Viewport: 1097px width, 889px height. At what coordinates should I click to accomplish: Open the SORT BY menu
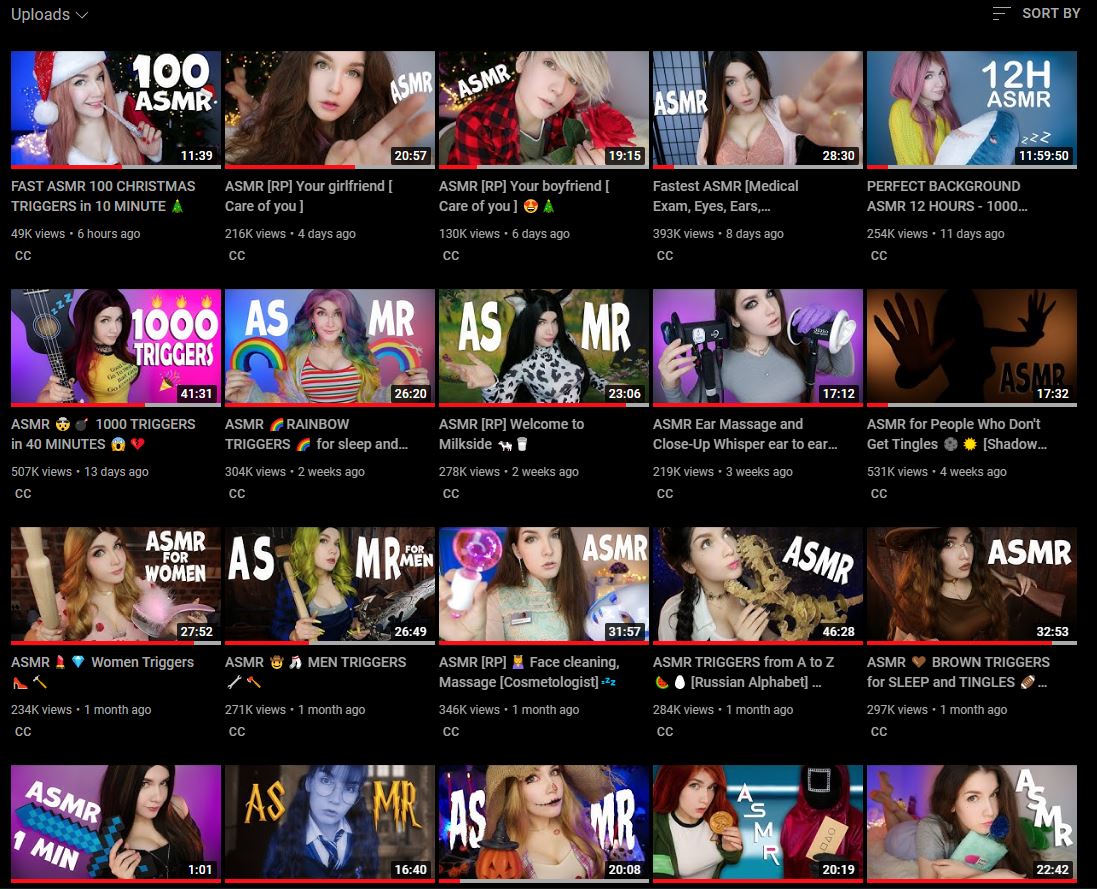coord(1036,13)
